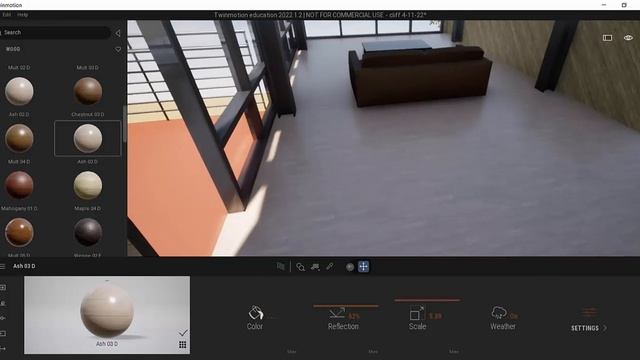Click the viewport layout panel icon
Viewport: 640px width, 360px height.
607,38
